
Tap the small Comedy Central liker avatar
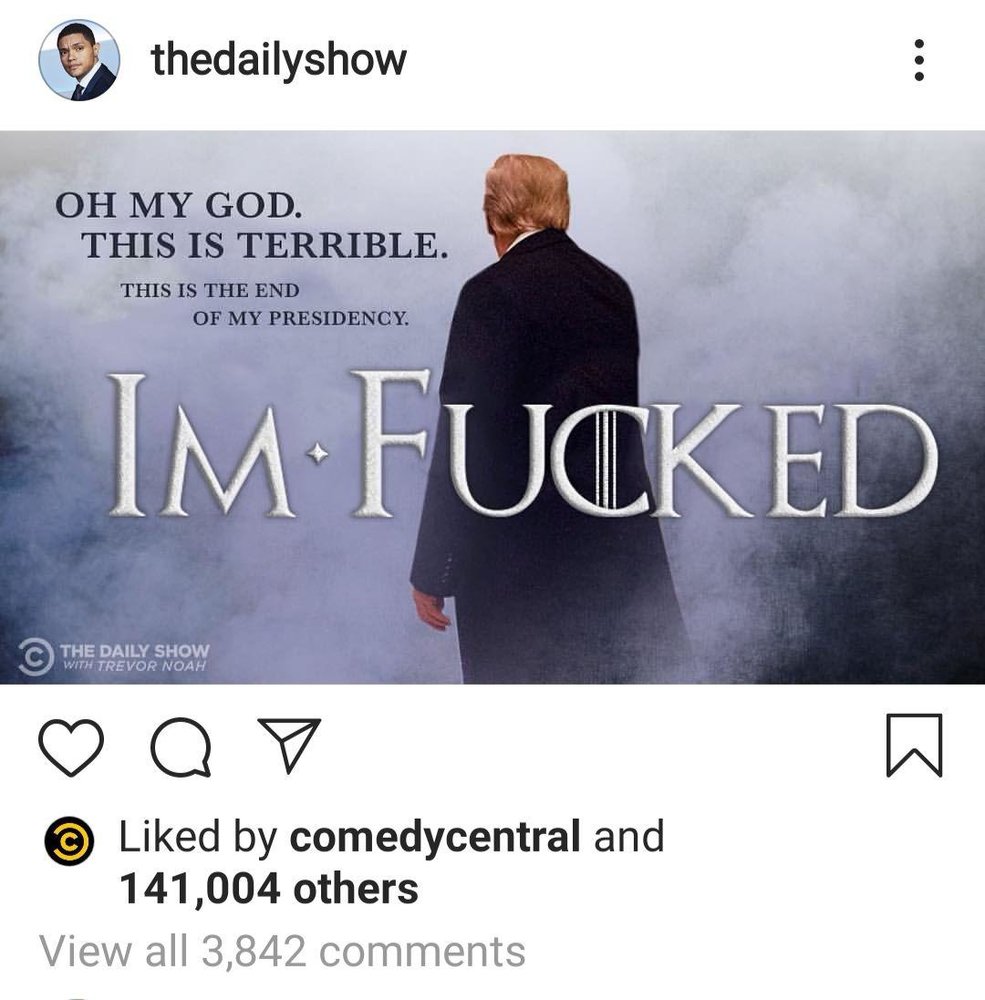point(70,841)
